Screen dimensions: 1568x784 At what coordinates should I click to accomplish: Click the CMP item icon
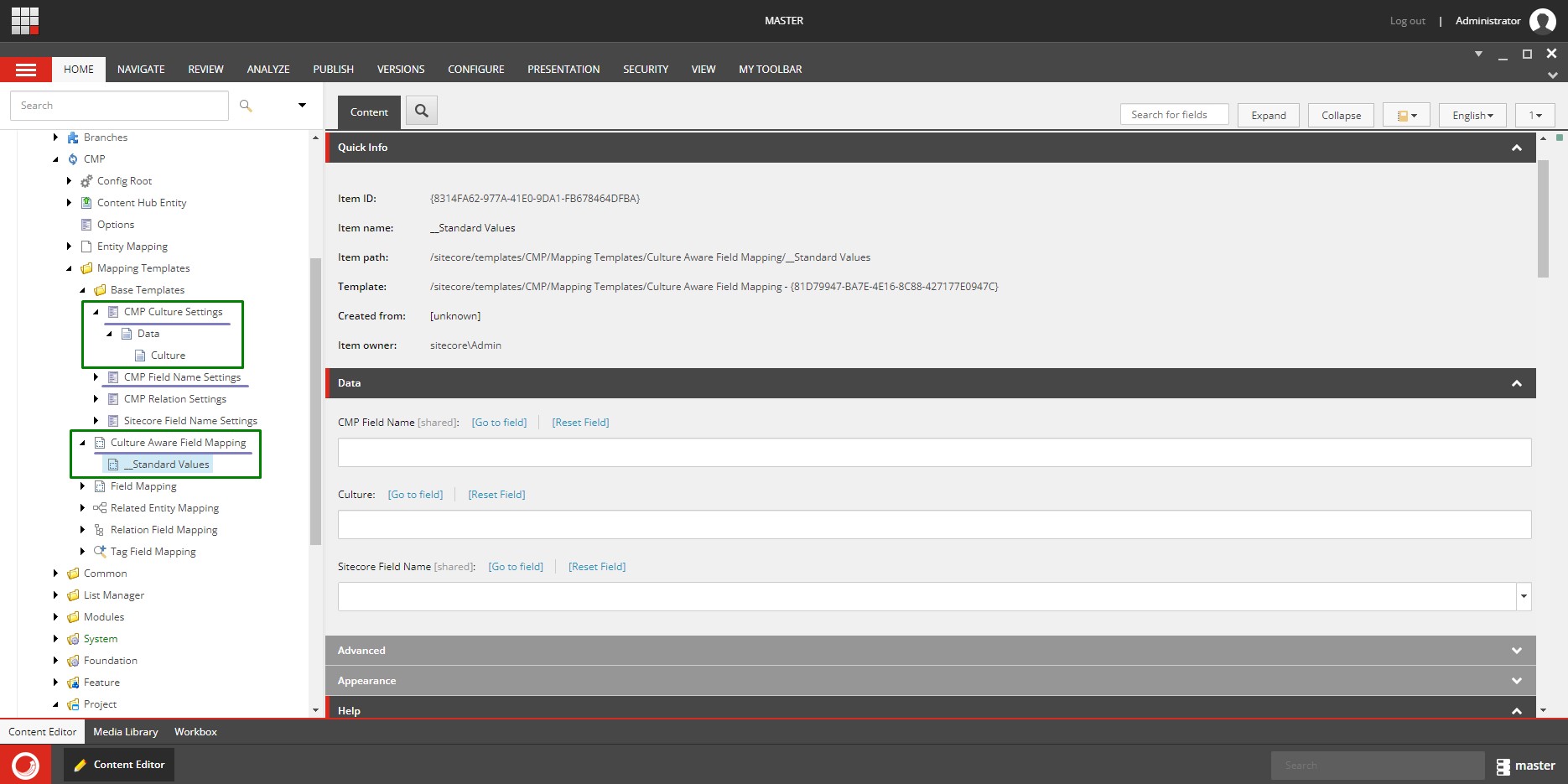(73, 159)
